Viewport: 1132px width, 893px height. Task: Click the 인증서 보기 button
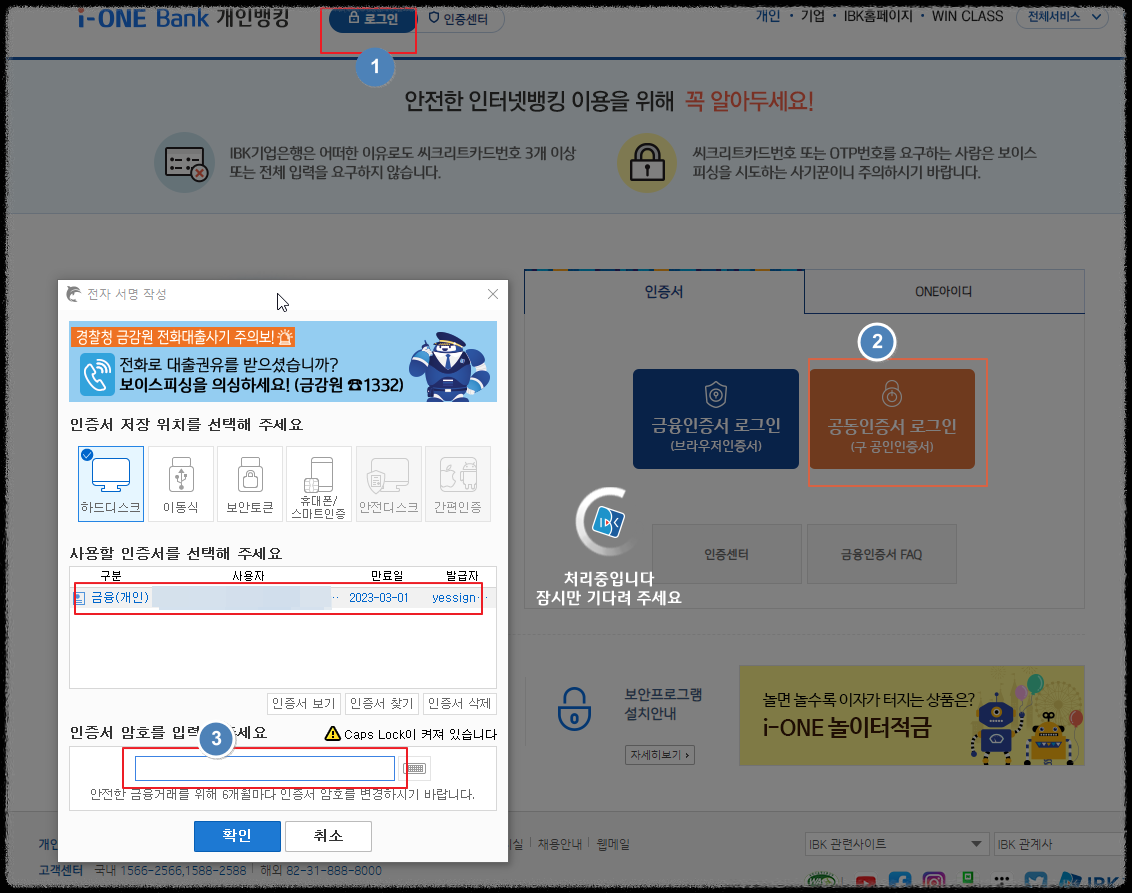coord(304,703)
